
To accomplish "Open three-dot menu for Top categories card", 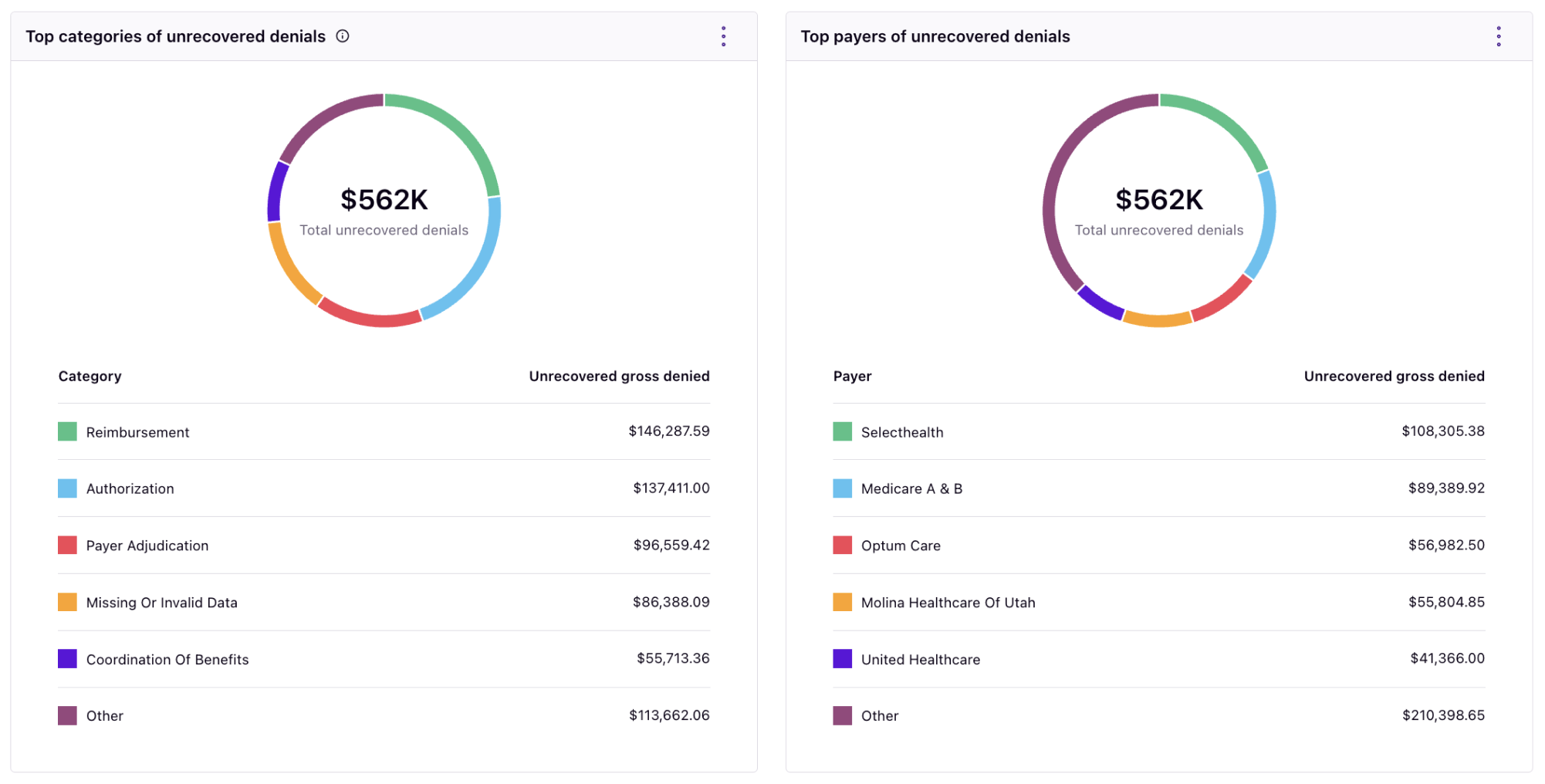I will [x=723, y=36].
